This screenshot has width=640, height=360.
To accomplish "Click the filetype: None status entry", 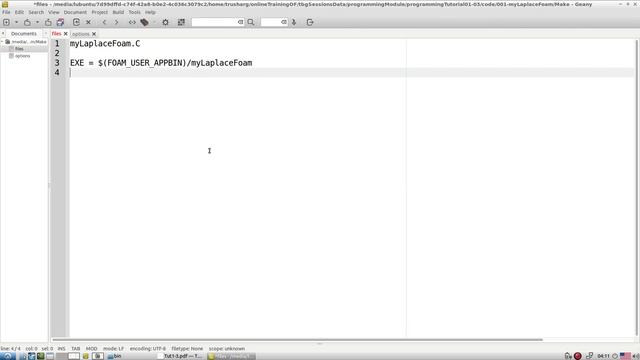I will [x=187, y=349].
